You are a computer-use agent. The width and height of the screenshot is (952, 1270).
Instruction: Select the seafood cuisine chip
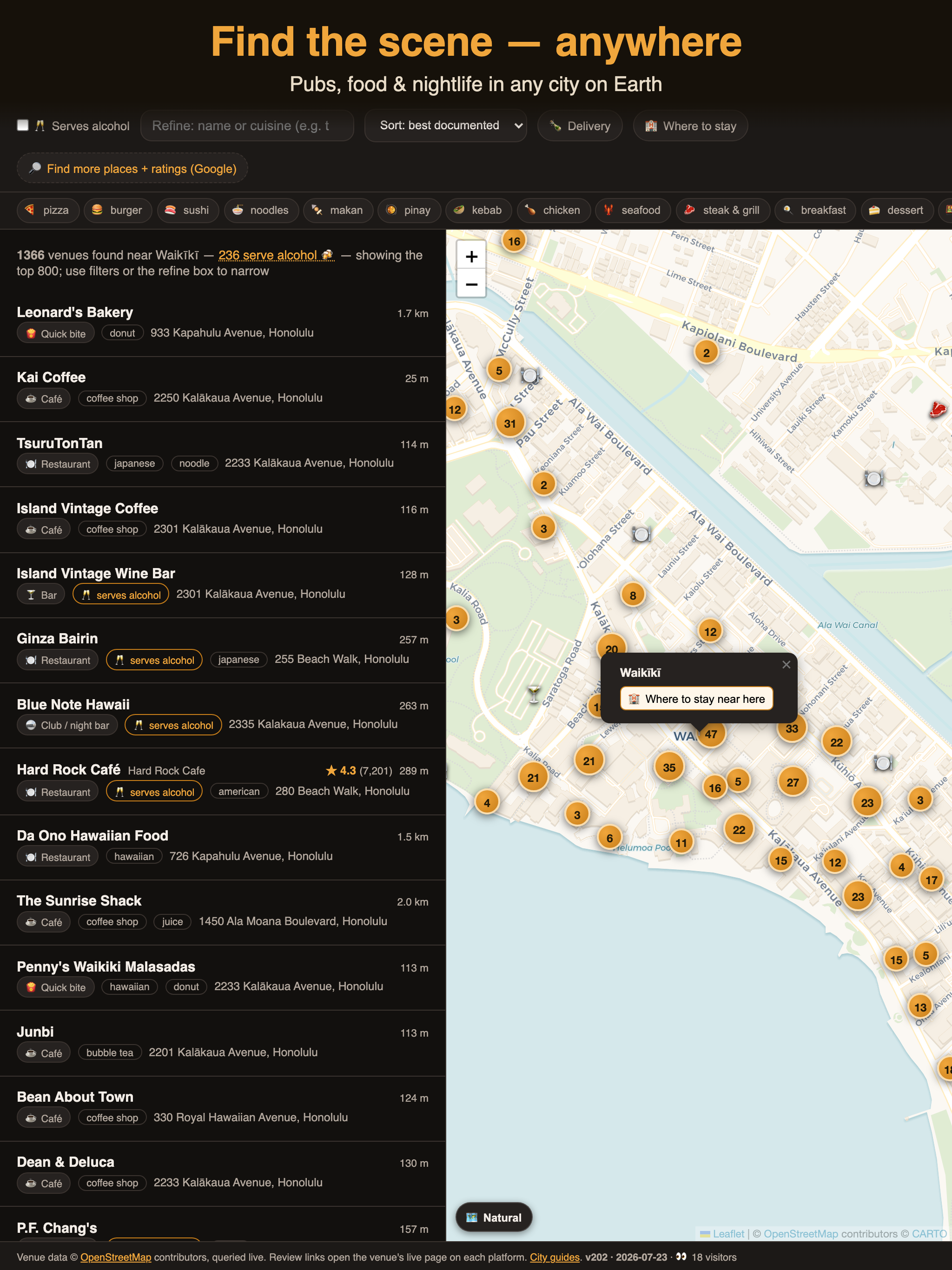point(633,210)
